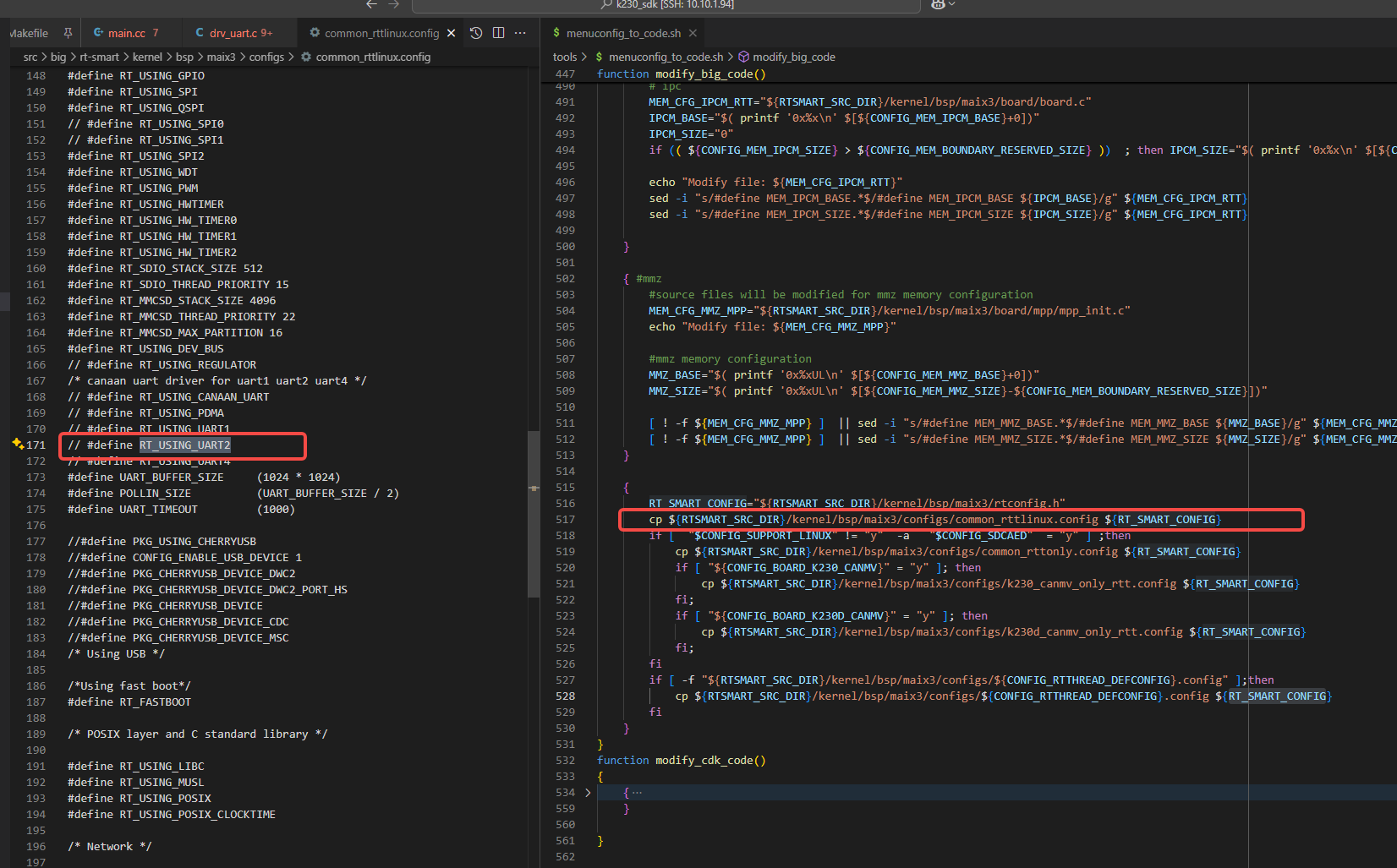Place cursor on '#define RT_USING_WDT' line

[x=133, y=172]
